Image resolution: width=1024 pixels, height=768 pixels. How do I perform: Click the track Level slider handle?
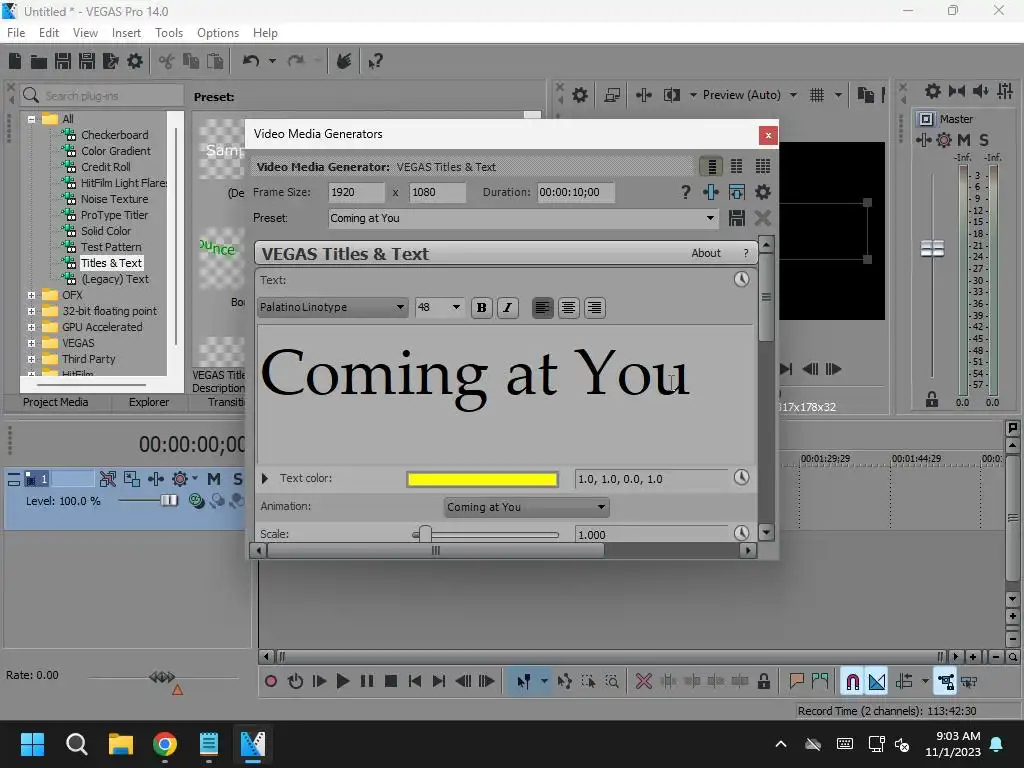(169, 500)
